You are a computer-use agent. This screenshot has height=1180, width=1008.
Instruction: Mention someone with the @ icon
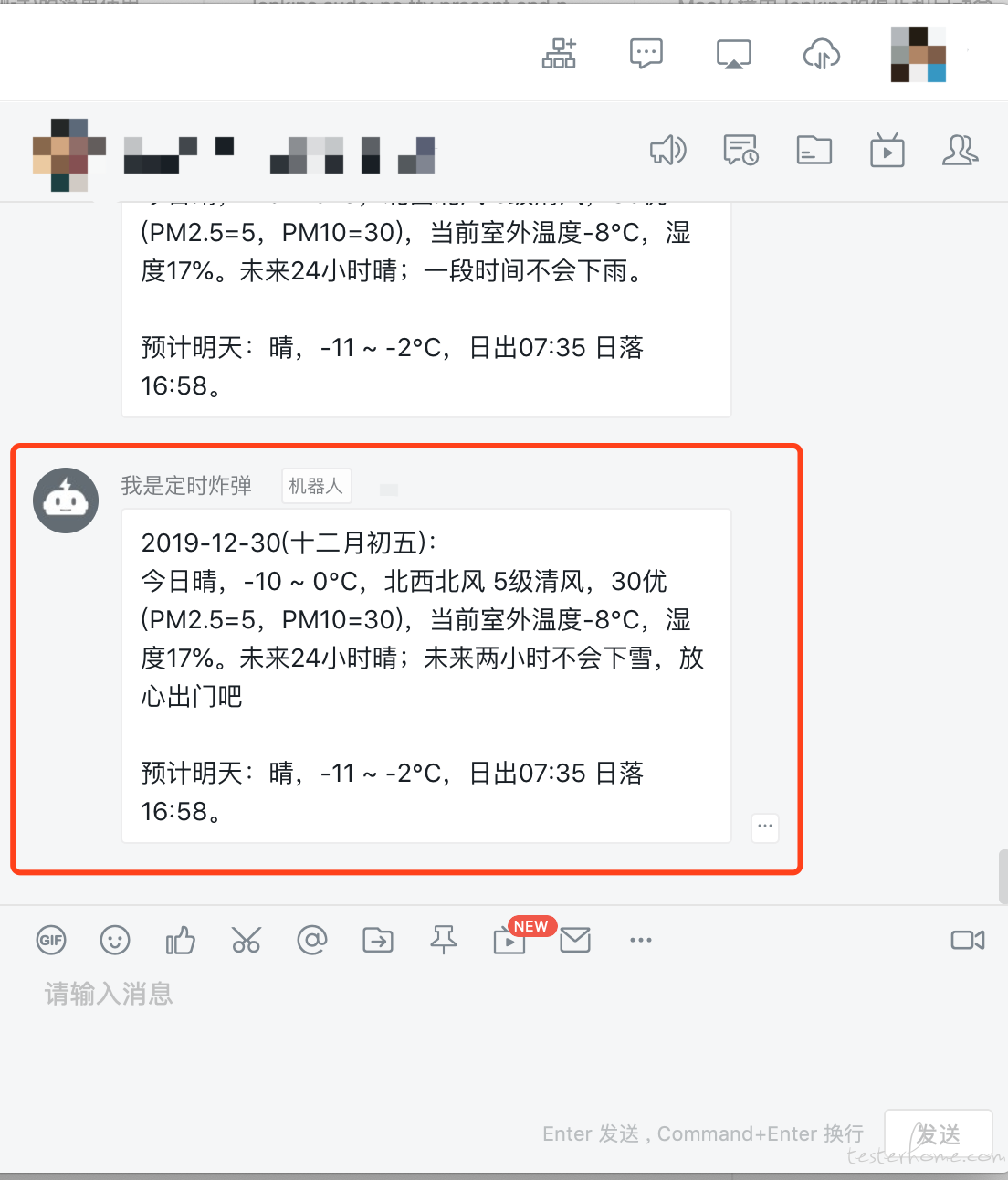pyautogui.click(x=312, y=940)
